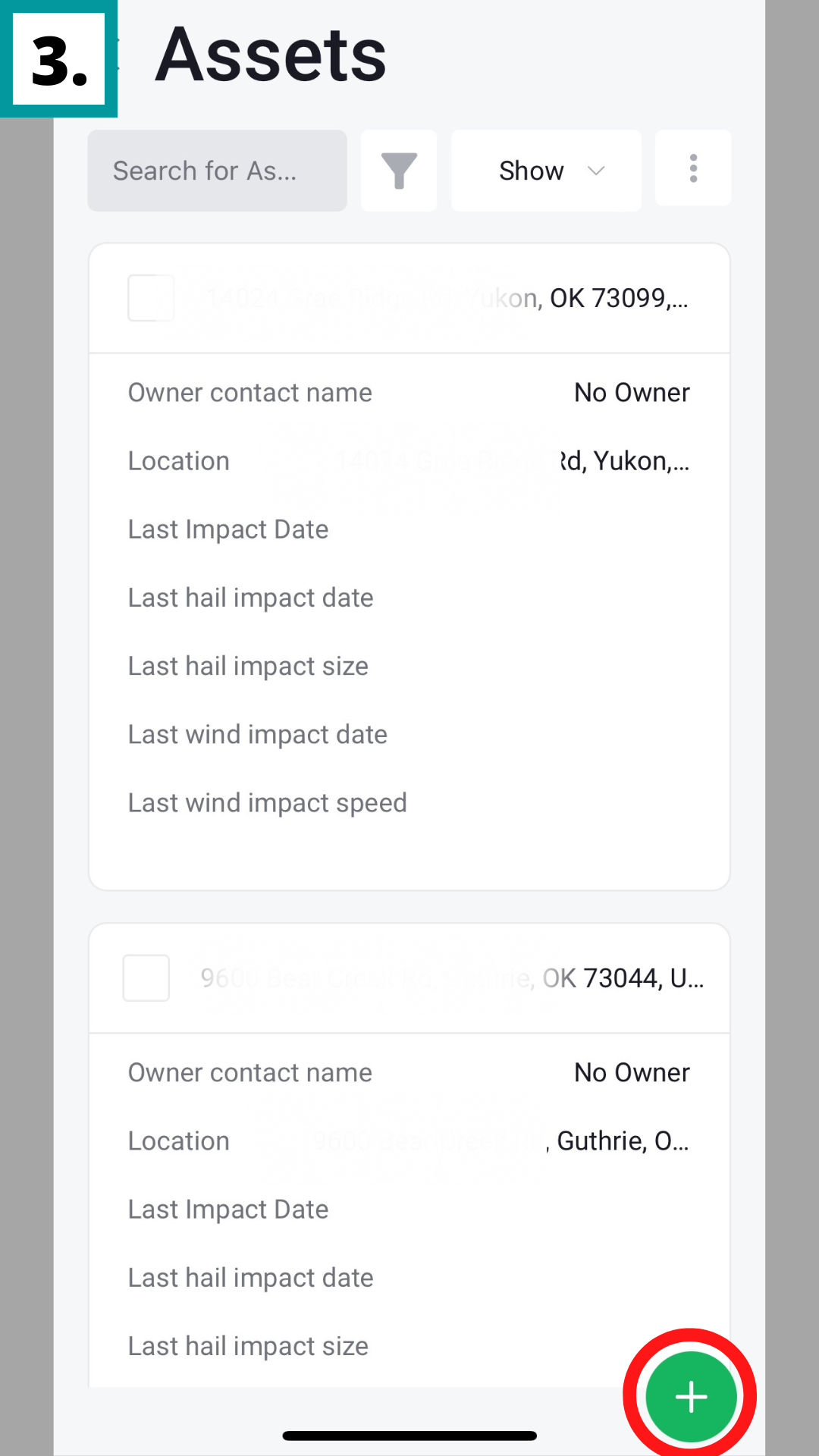Expand the Show dropdown
This screenshot has width=819, height=1456.
[x=546, y=171]
